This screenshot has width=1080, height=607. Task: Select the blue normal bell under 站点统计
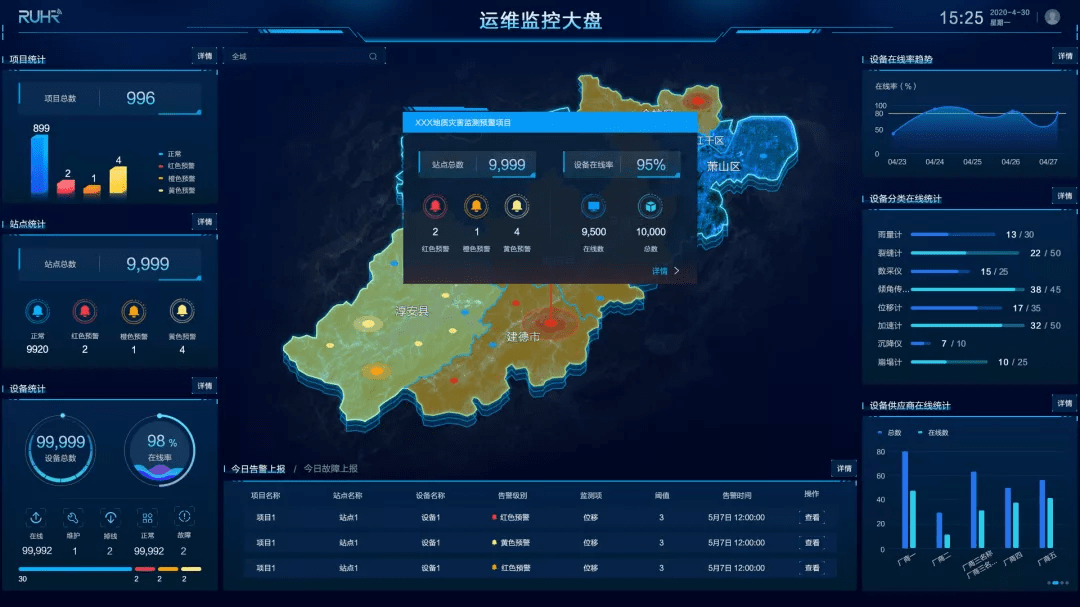(x=37, y=311)
